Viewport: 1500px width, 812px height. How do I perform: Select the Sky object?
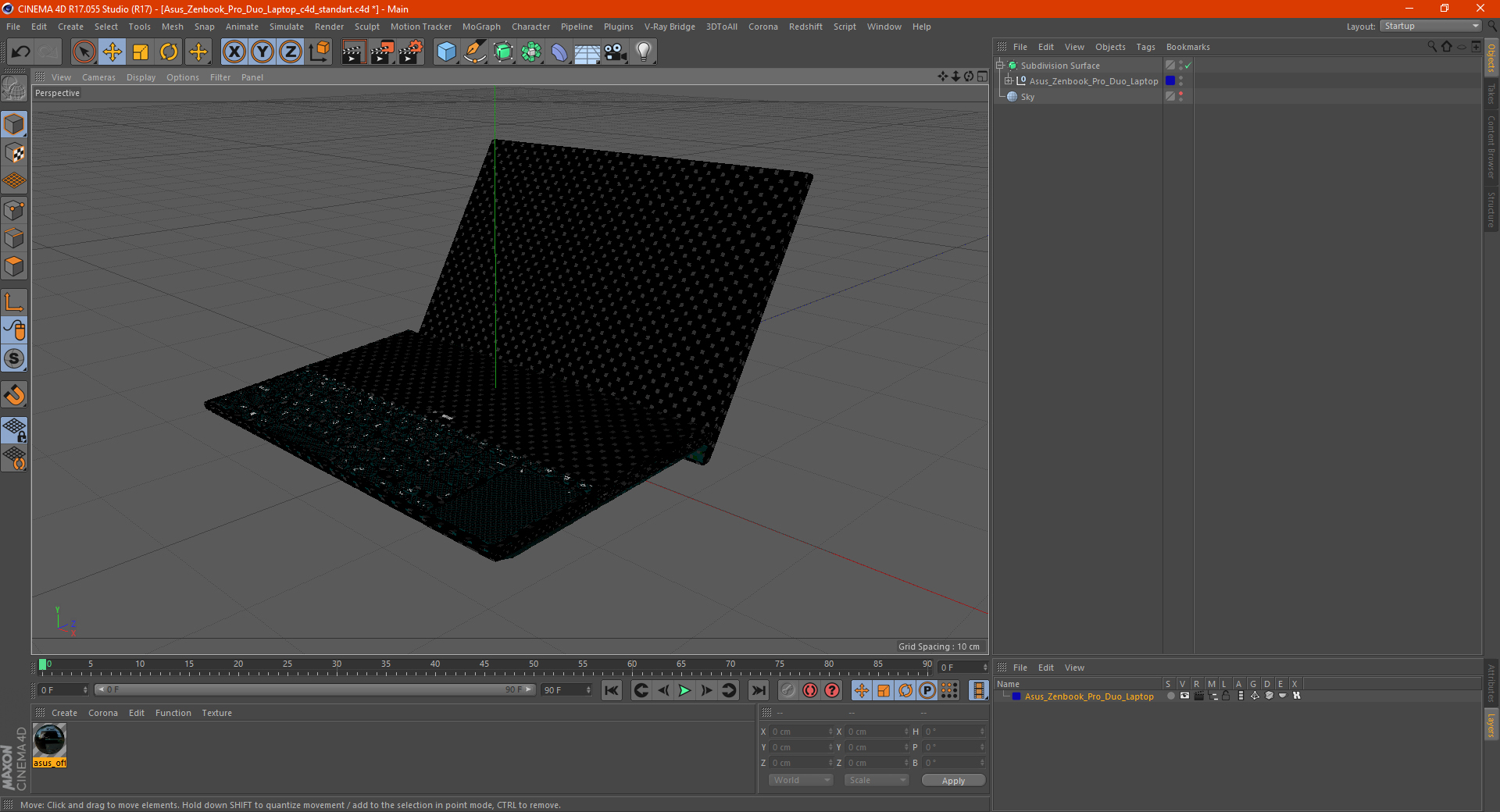pos(1027,97)
